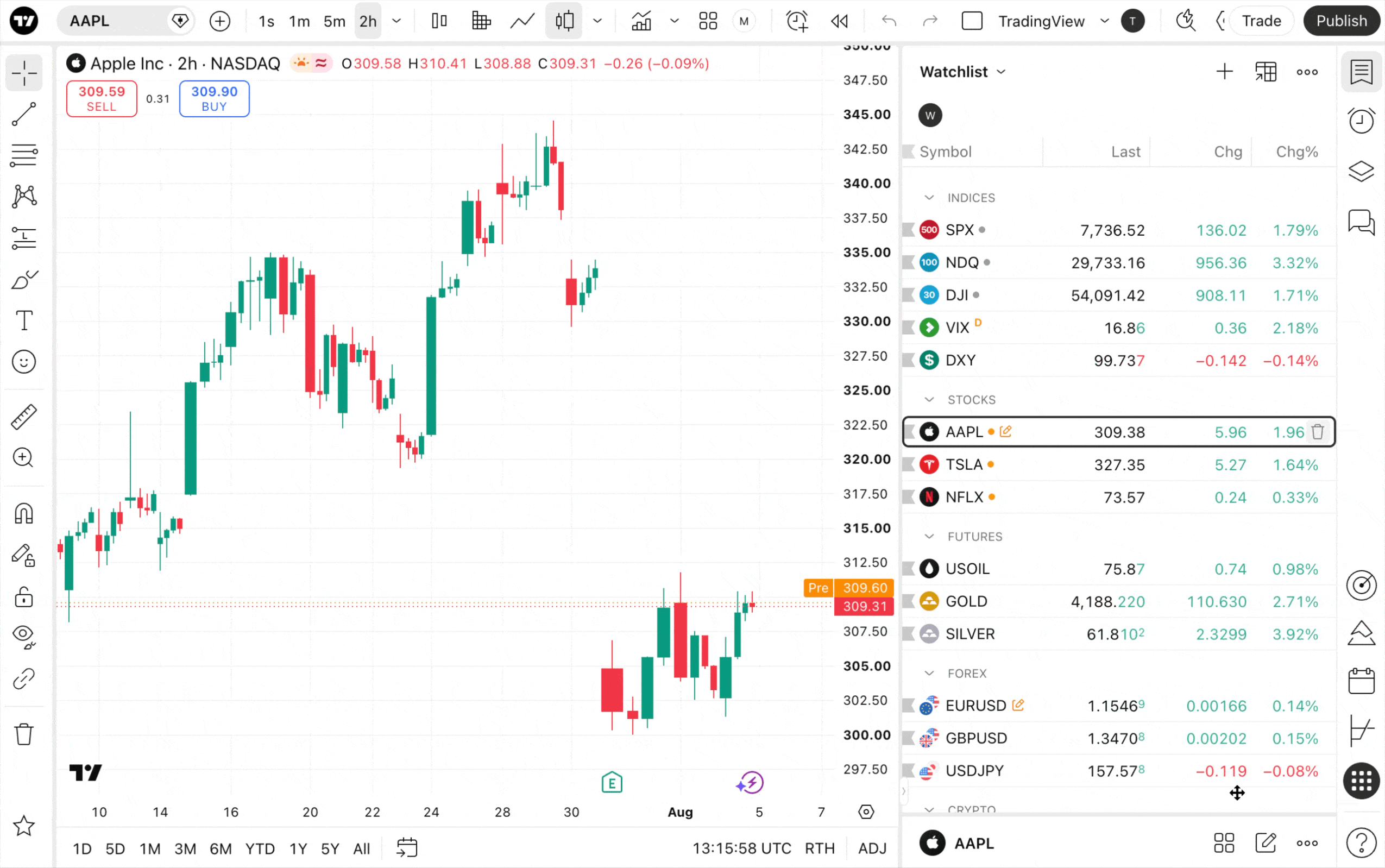Open favorites star toolbar

(x=24, y=826)
